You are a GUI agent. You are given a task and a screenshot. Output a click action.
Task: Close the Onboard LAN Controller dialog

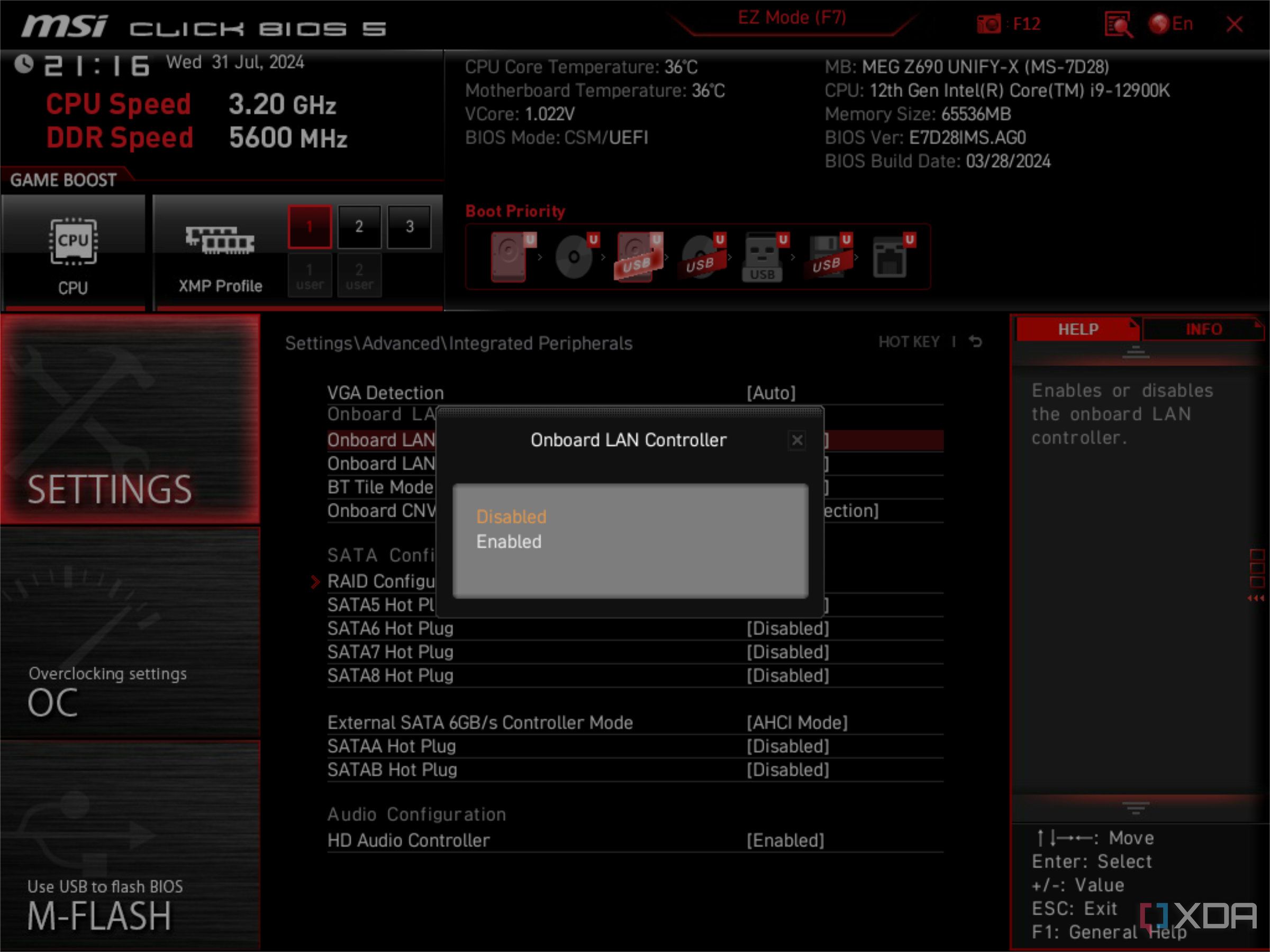(797, 440)
